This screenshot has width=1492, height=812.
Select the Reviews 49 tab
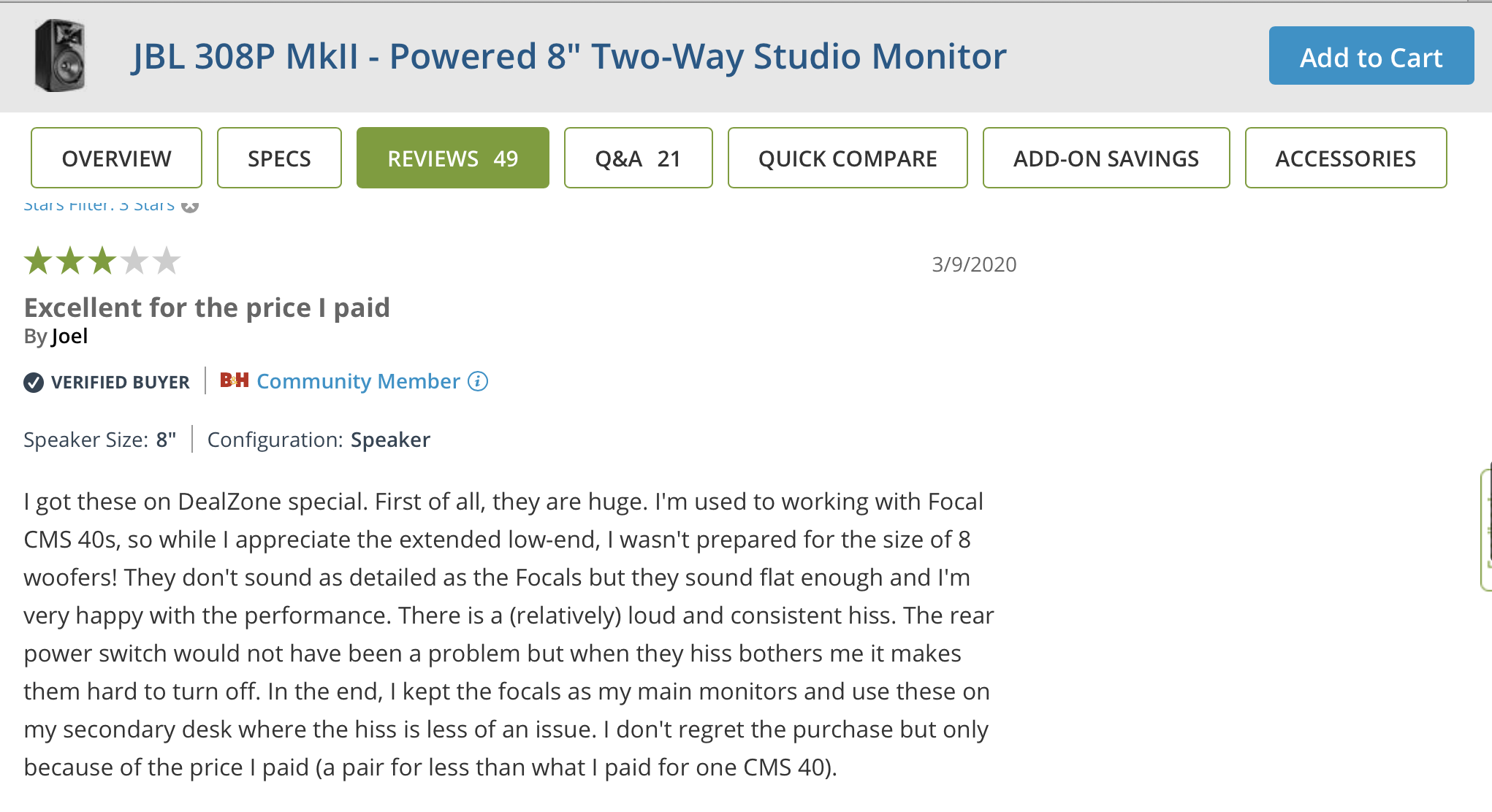(x=452, y=158)
